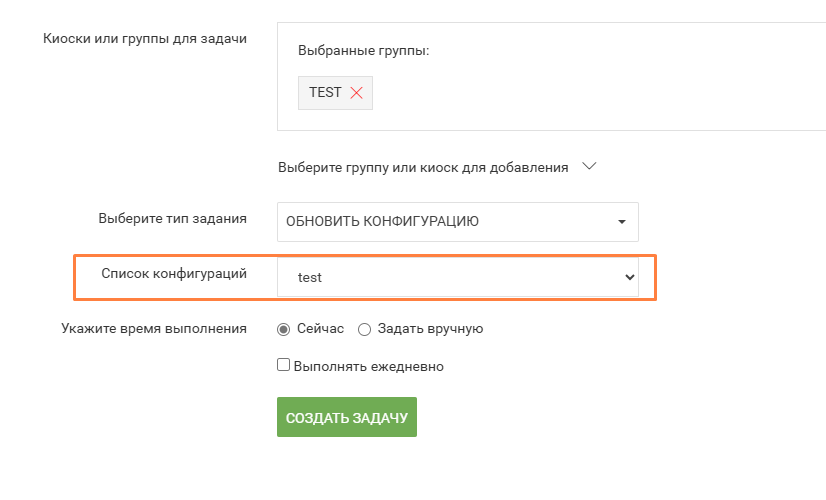Click the "Задать вручную" label text
This screenshot has height=500, width=826.
[x=430, y=329]
